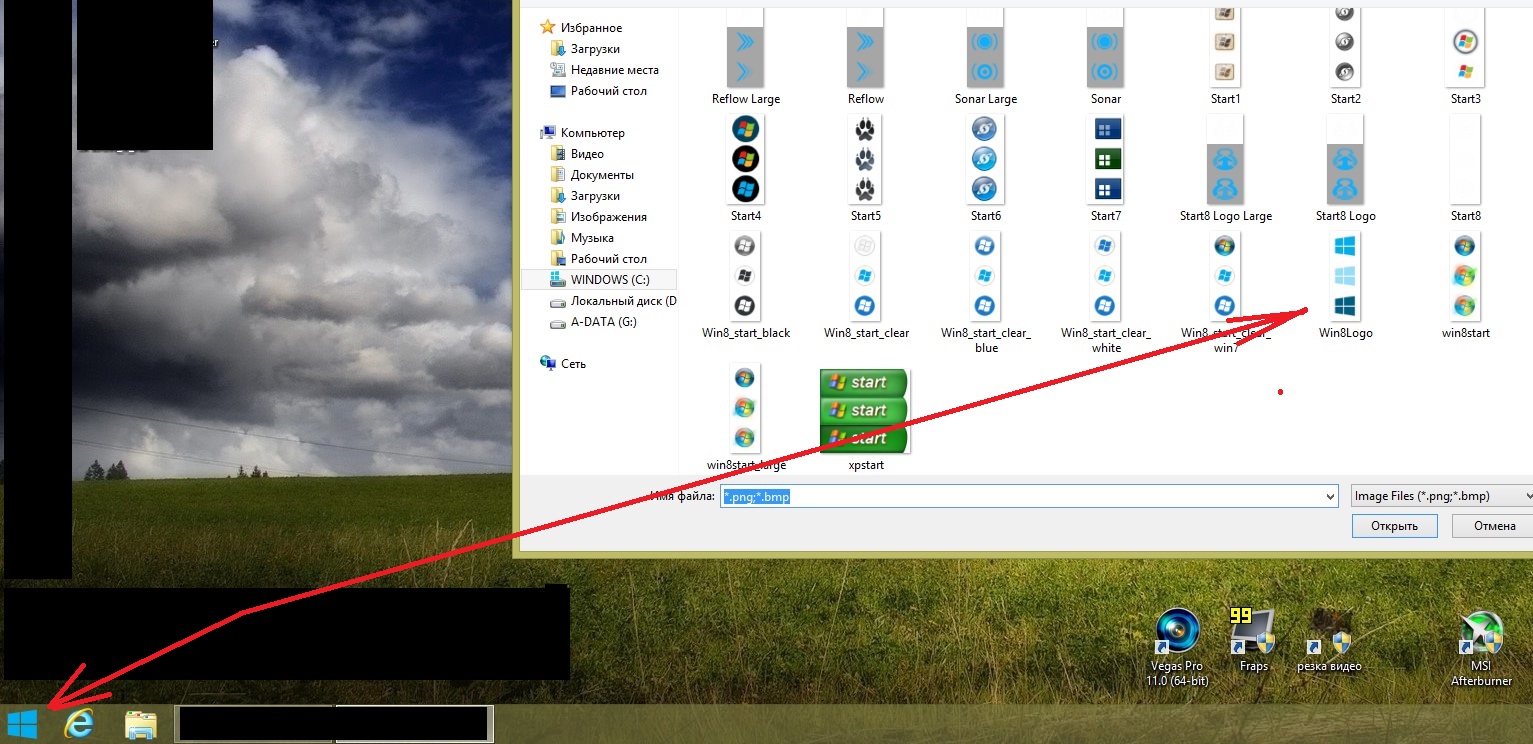1533x744 pixels.
Task: Select the Start8 Logo file
Action: [1346, 168]
